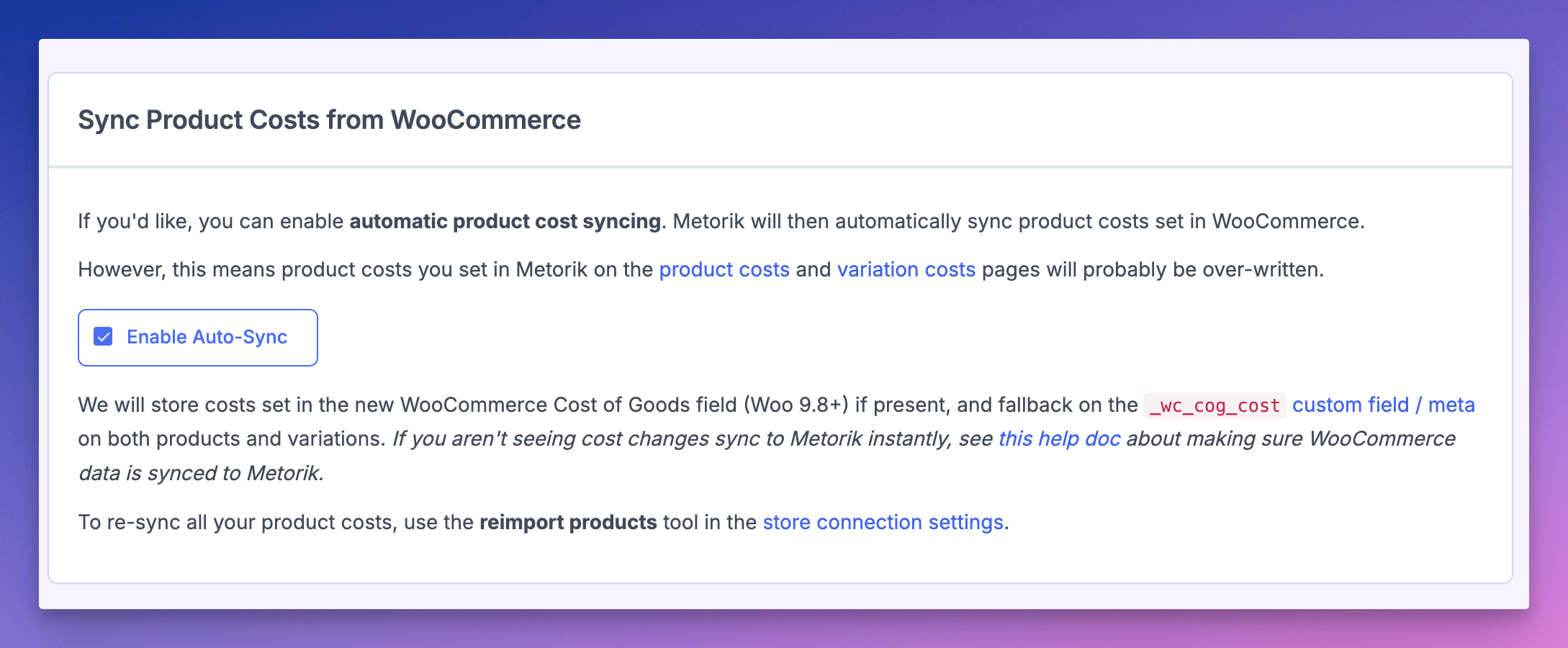This screenshot has width=1568, height=648.
Task: Uncheck the Enable Auto-Sync checkbox
Action: click(x=103, y=337)
